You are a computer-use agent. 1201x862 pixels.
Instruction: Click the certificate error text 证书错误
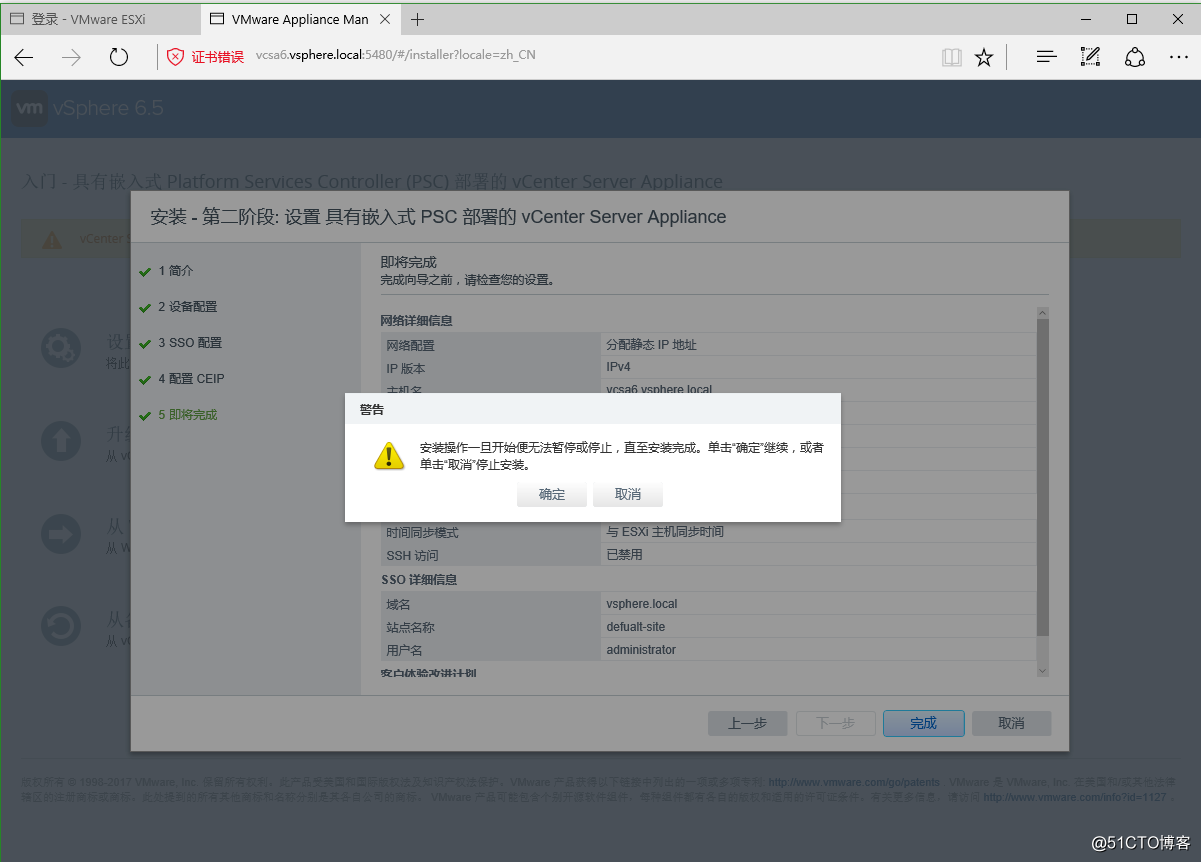pyautogui.click(x=217, y=57)
